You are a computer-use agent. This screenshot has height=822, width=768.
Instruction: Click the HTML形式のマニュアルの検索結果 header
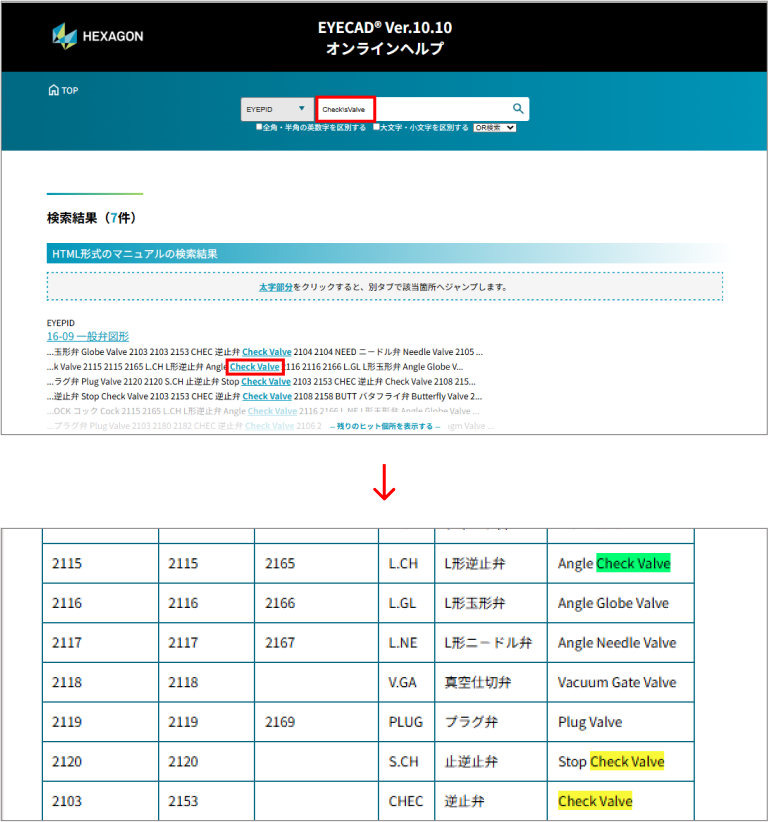(135, 254)
